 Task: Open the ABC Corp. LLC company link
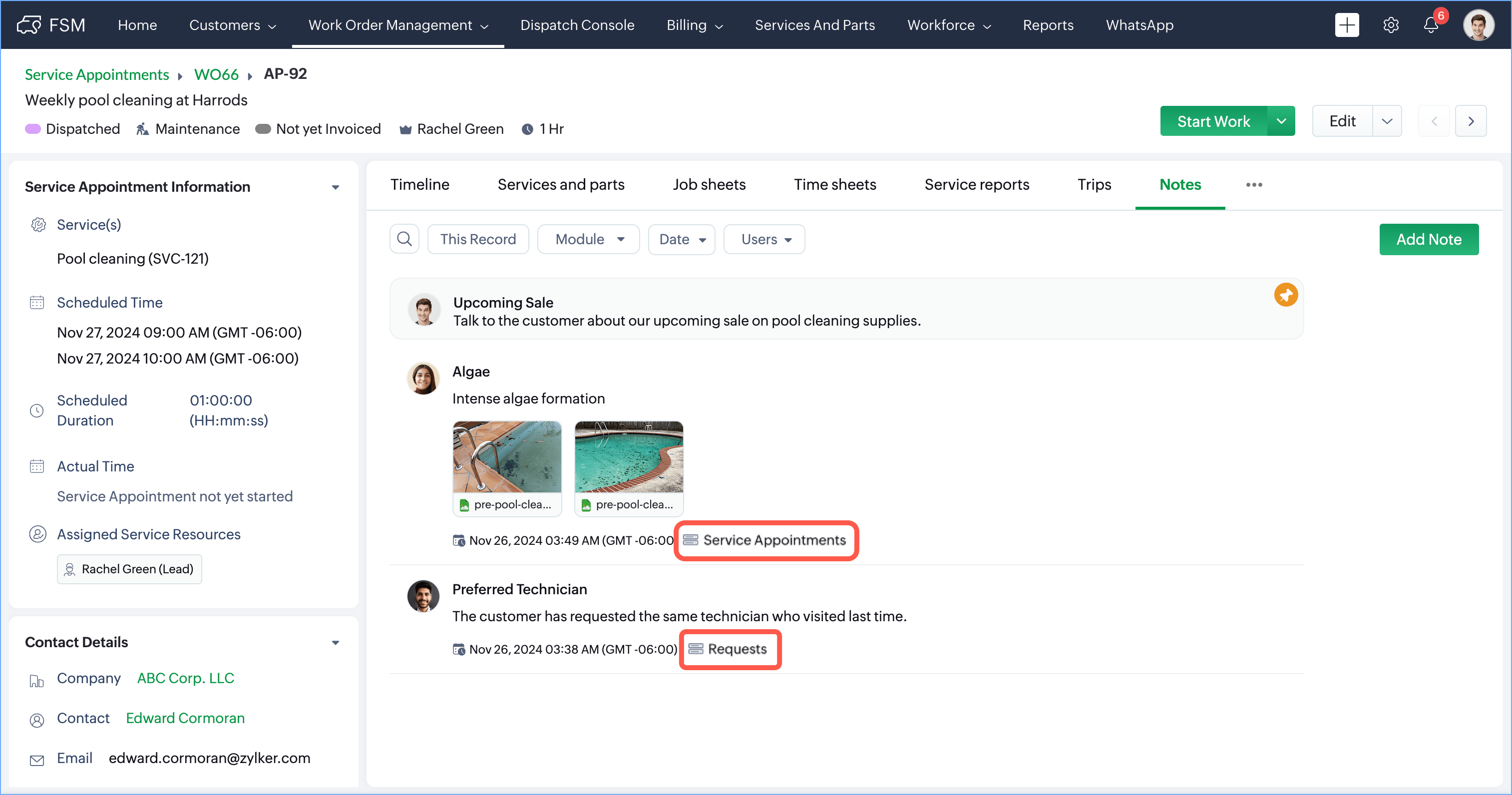185,678
